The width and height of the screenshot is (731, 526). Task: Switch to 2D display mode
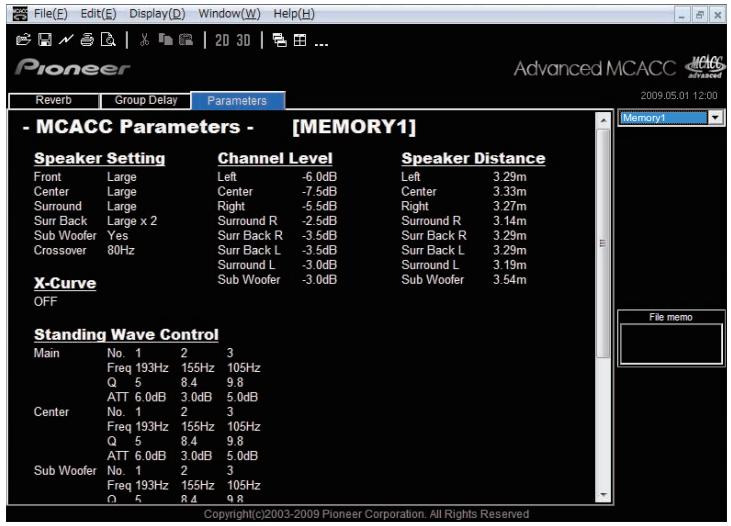click(222, 41)
